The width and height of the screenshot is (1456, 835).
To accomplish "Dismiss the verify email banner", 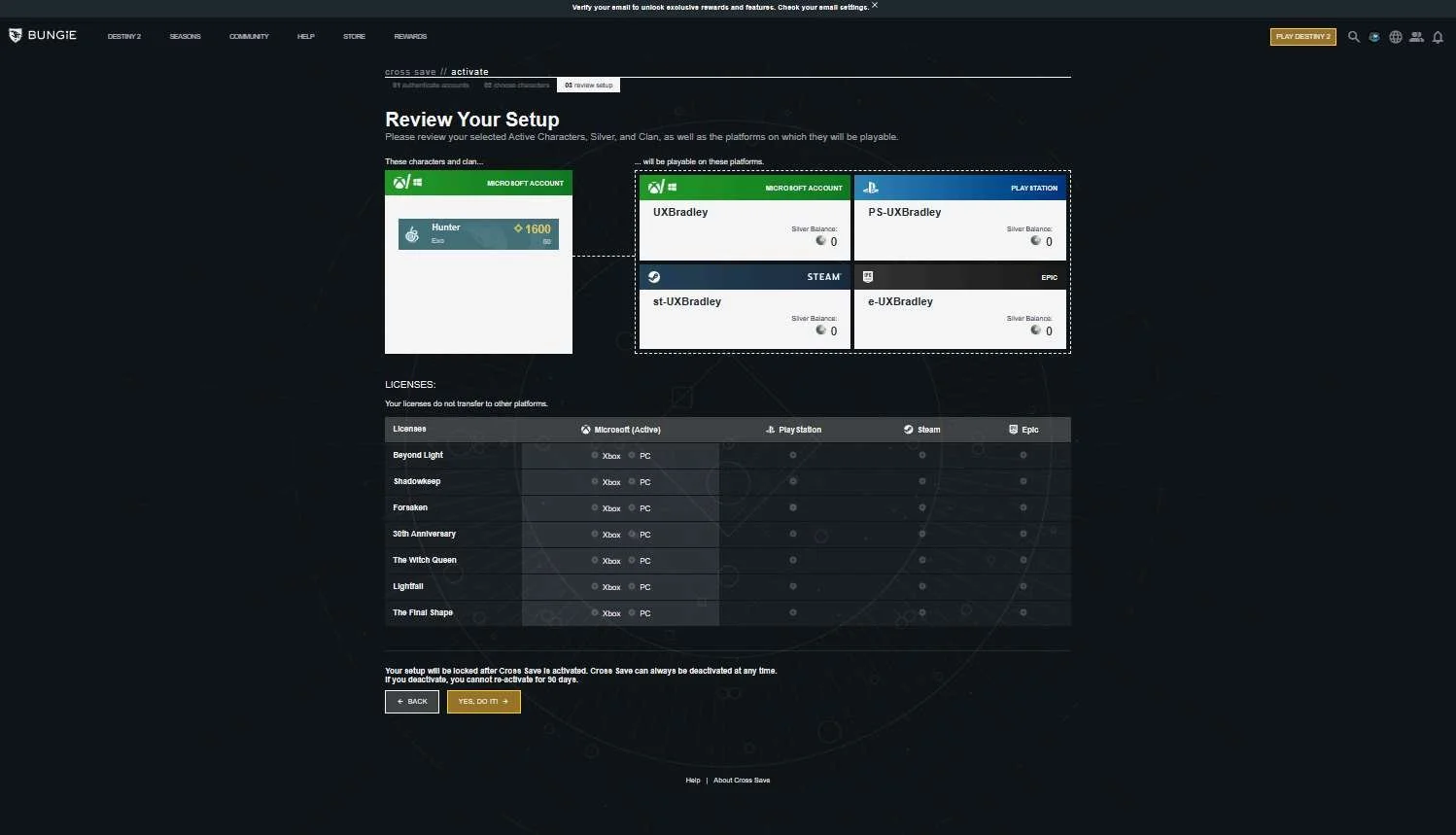I will coord(875,5).
